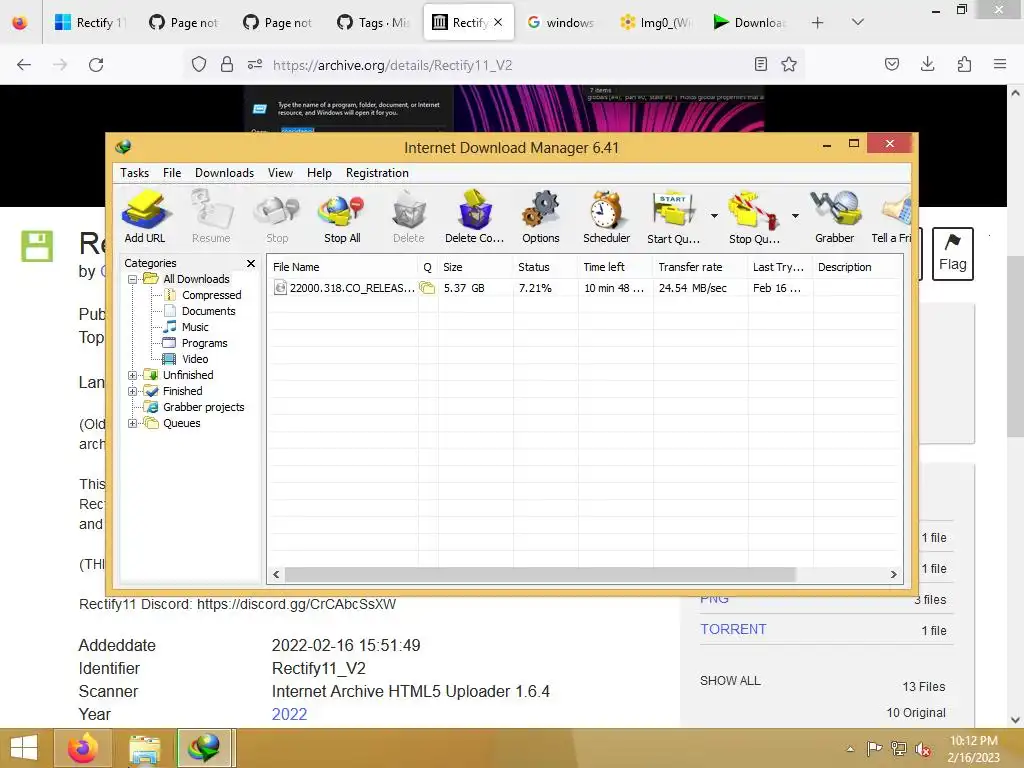This screenshot has width=1024, height=768.
Task: Click the Flag button on archive page
Action: (952, 254)
